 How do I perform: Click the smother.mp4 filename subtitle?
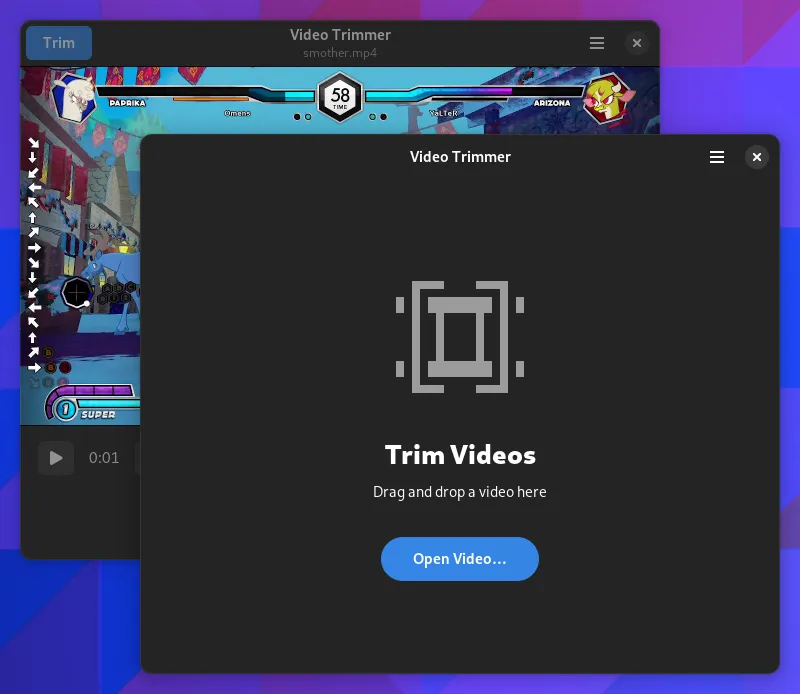(x=340, y=53)
